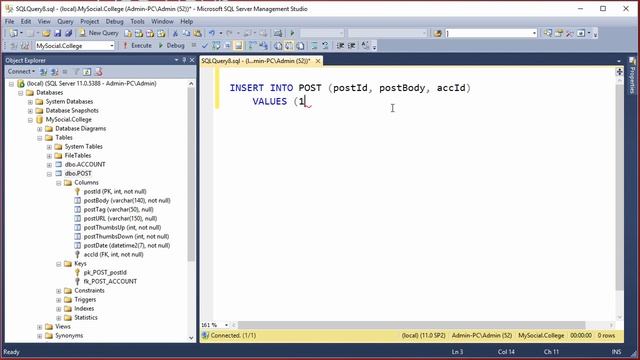The height and width of the screenshot is (360, 640).
Task: Click the Paste icon in toolbar
Action: pyautogui.click(x=197, y=33)
